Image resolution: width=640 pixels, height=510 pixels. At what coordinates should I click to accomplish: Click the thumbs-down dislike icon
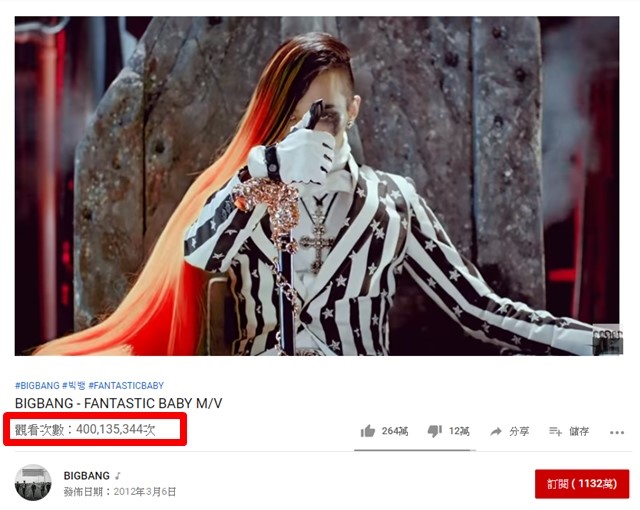tap(434, 431)
